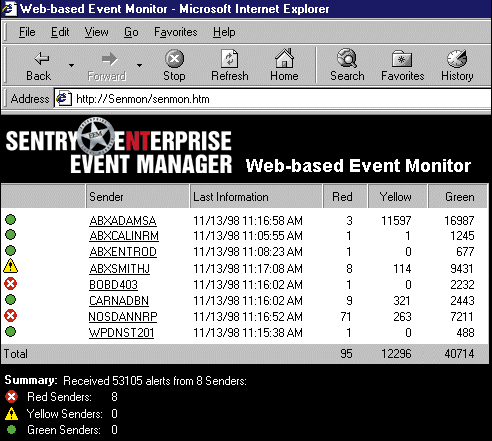Refresh the event monitor page
Image resolution: width=492 pixels, height=441 pixels.
tap(230, 66)
